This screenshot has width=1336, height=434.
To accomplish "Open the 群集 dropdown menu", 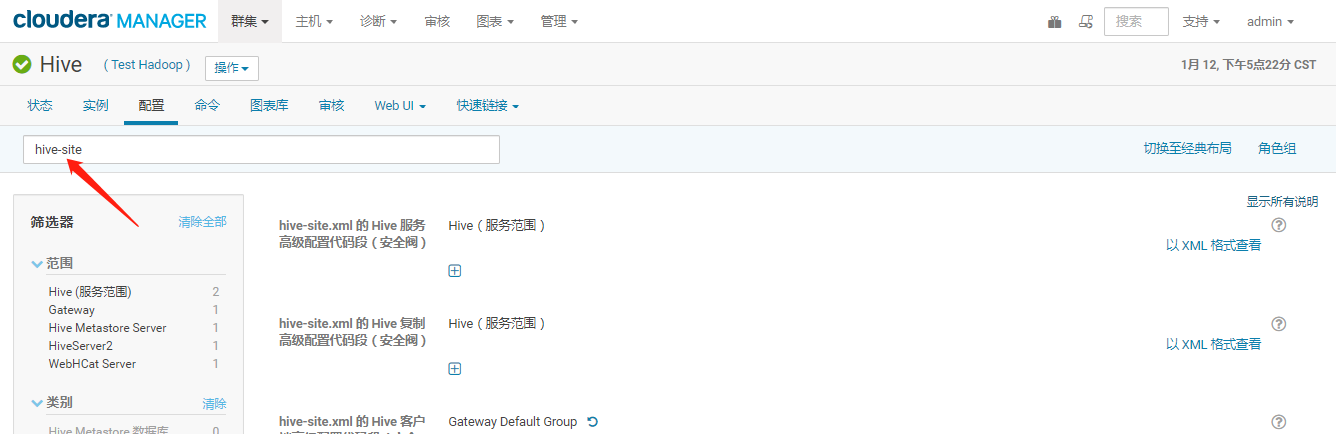I will coord(250,21).
